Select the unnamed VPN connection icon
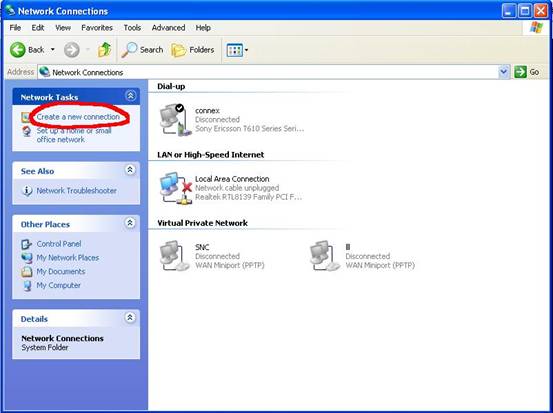Screen dimensions: 553x413 point(325,256)
